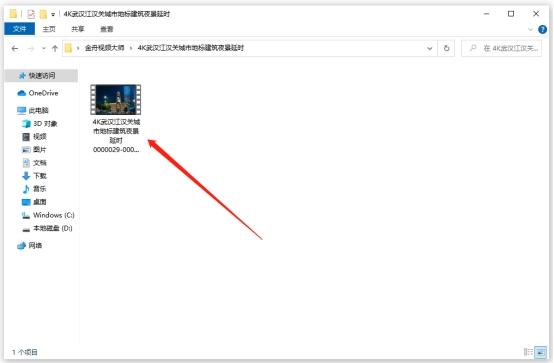Open the 文件 ribbon tab

[x=19, y=29]
